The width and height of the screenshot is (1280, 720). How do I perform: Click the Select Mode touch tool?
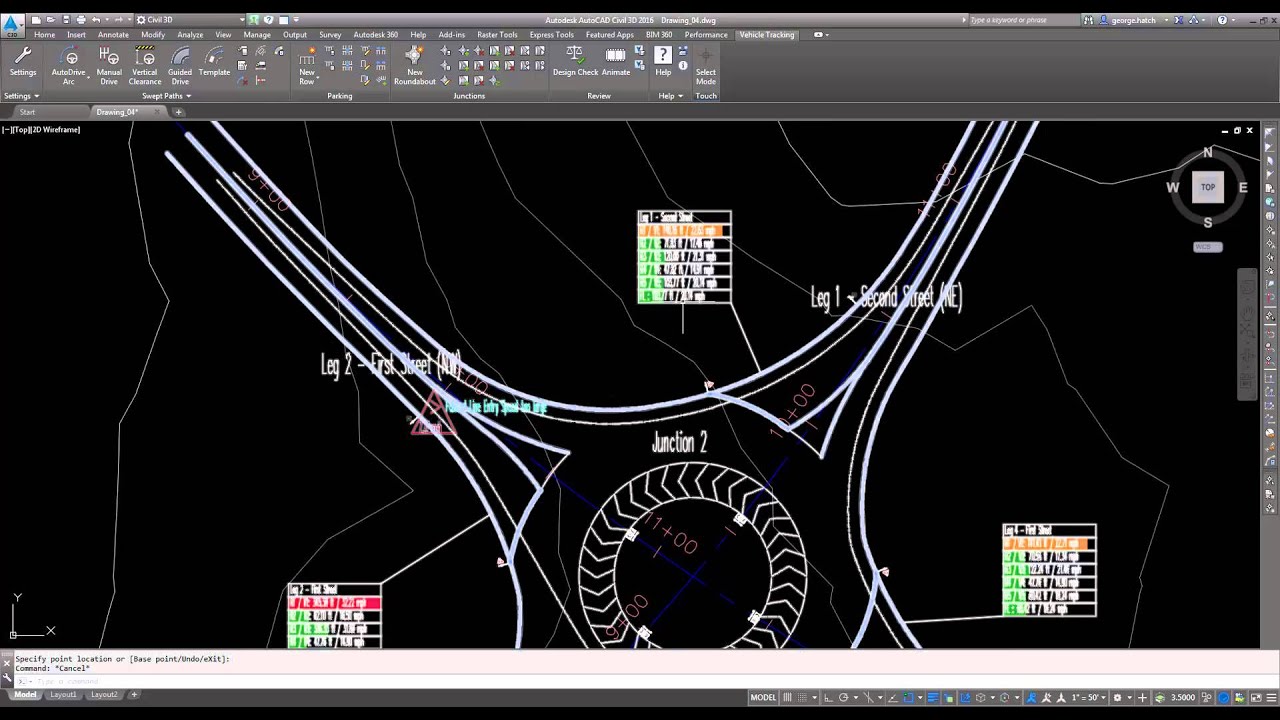tap(706, 66)
